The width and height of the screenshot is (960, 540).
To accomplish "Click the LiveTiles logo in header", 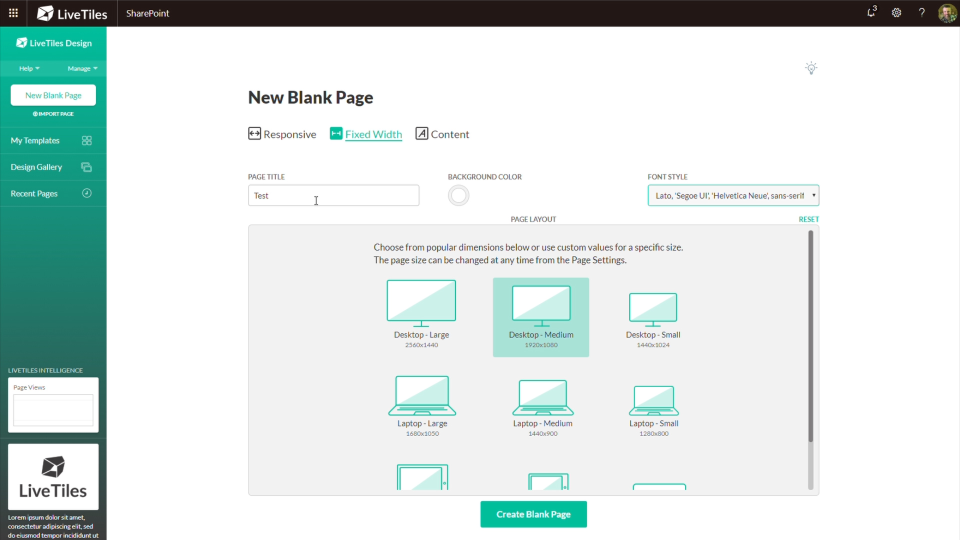I will click(x=72, y=13).
